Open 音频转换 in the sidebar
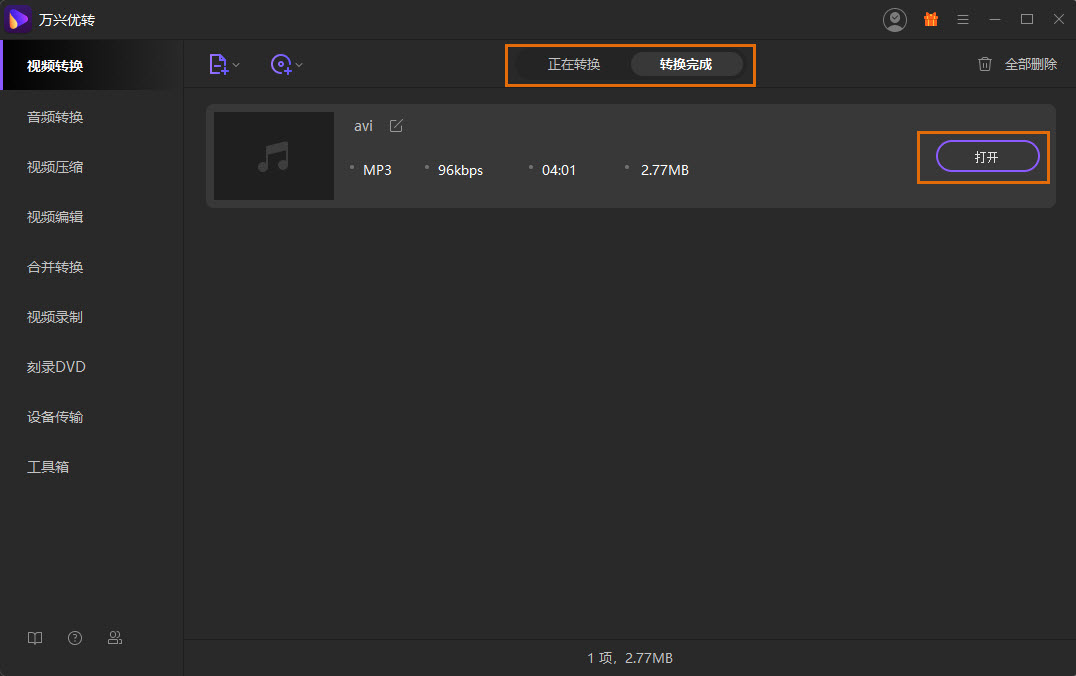This screenshot has width=1076, height=676. [x=55, y=117]
